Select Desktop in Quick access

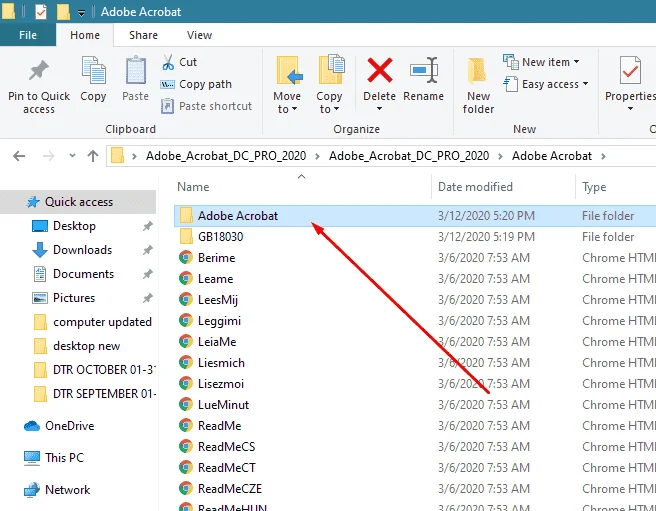[74, 226]
